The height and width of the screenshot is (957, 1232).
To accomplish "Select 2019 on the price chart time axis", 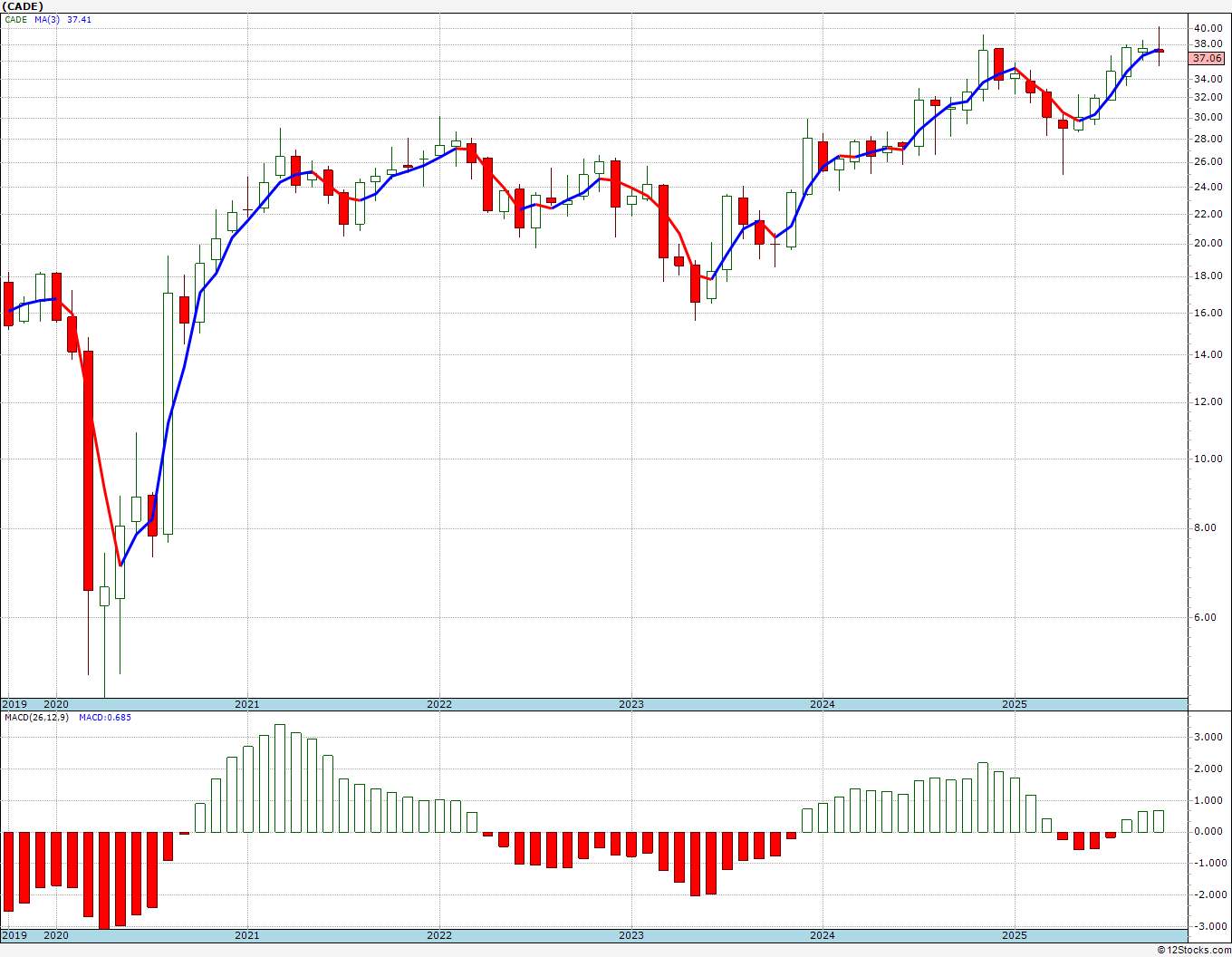I will [x=14, y=704].
